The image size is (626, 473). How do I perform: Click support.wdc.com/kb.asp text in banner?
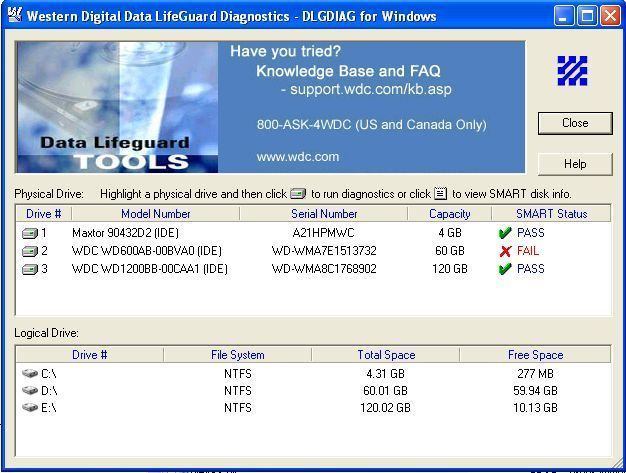pos(370,89)
